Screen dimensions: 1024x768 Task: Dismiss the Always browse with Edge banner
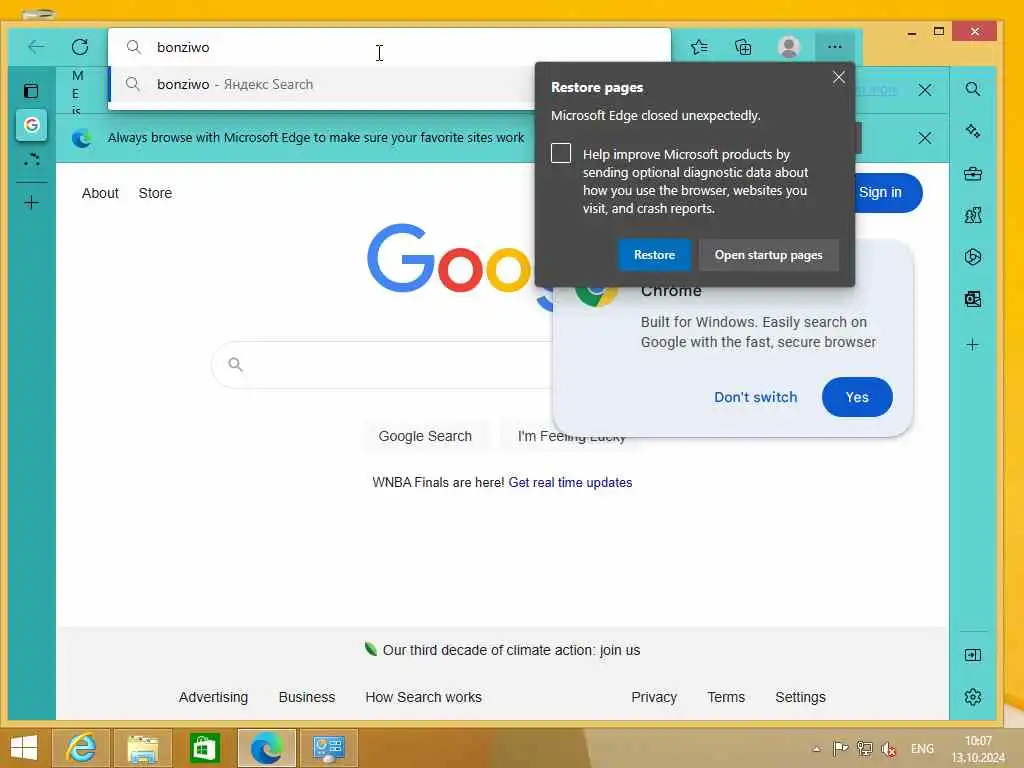(x=924, y=138)
